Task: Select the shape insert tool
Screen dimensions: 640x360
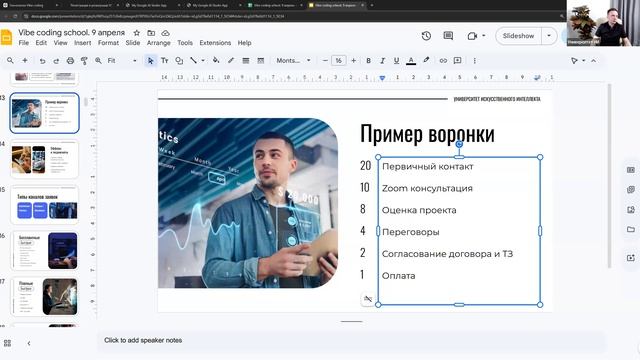Action: pos(179,60)
